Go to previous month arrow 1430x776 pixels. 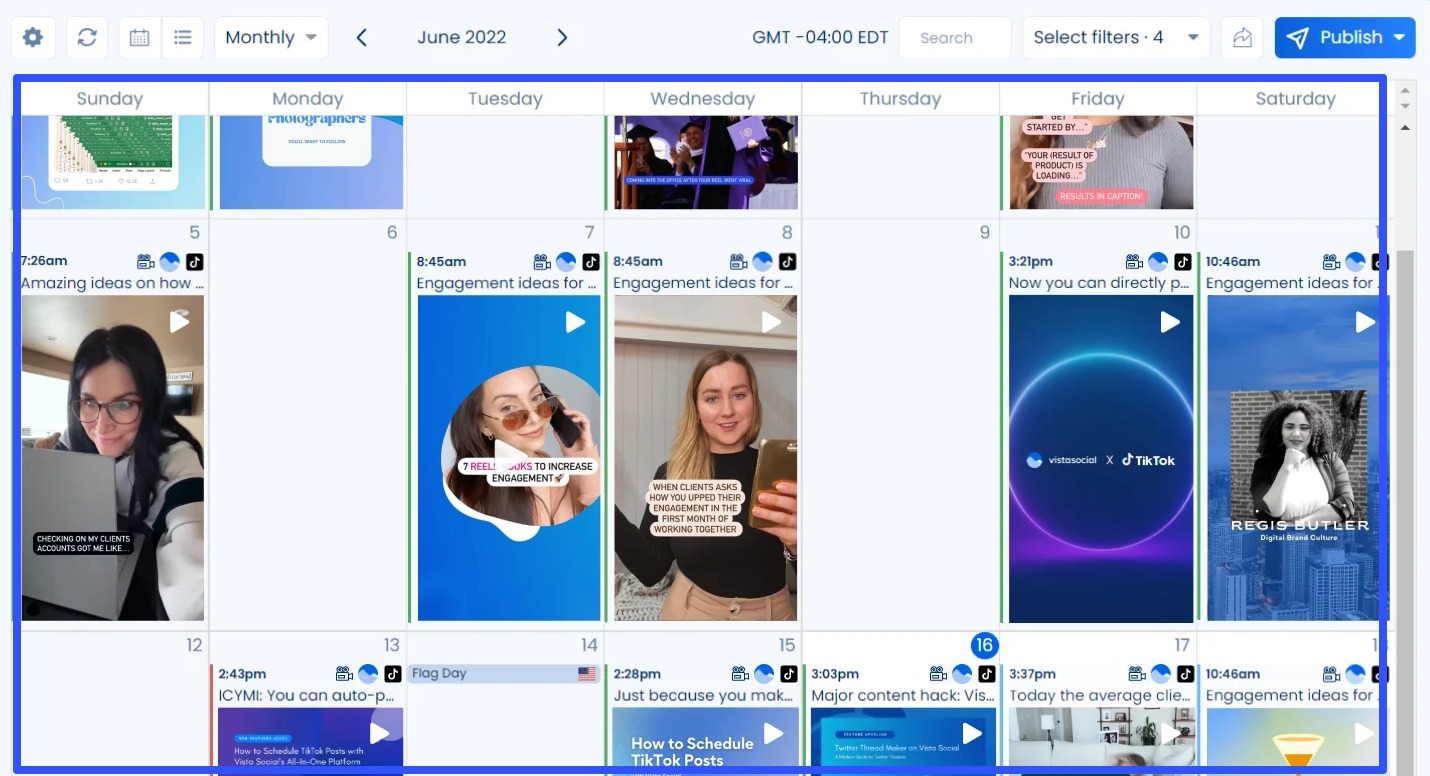point(362,38)
